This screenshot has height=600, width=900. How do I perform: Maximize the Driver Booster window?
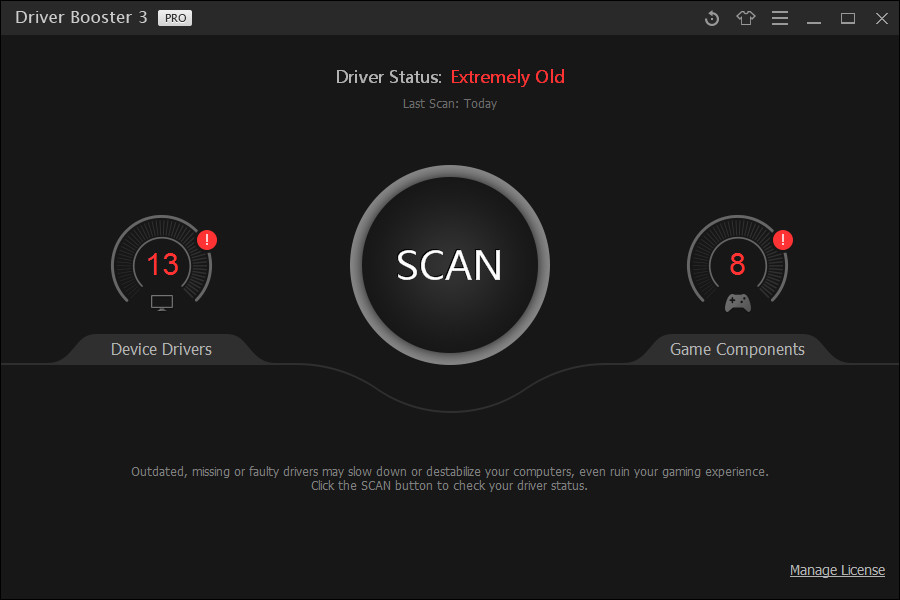[848, 18]
